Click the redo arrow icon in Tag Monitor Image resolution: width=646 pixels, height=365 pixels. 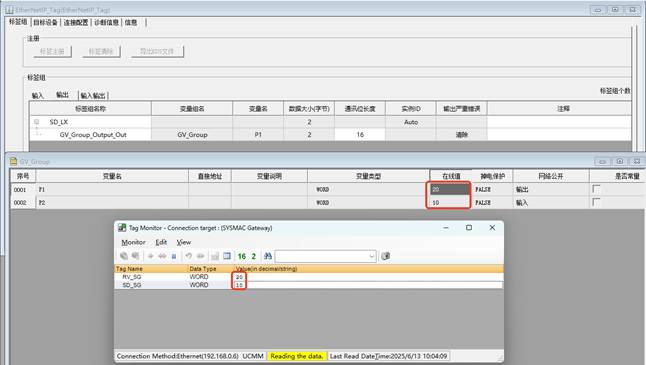pos(201,256)
